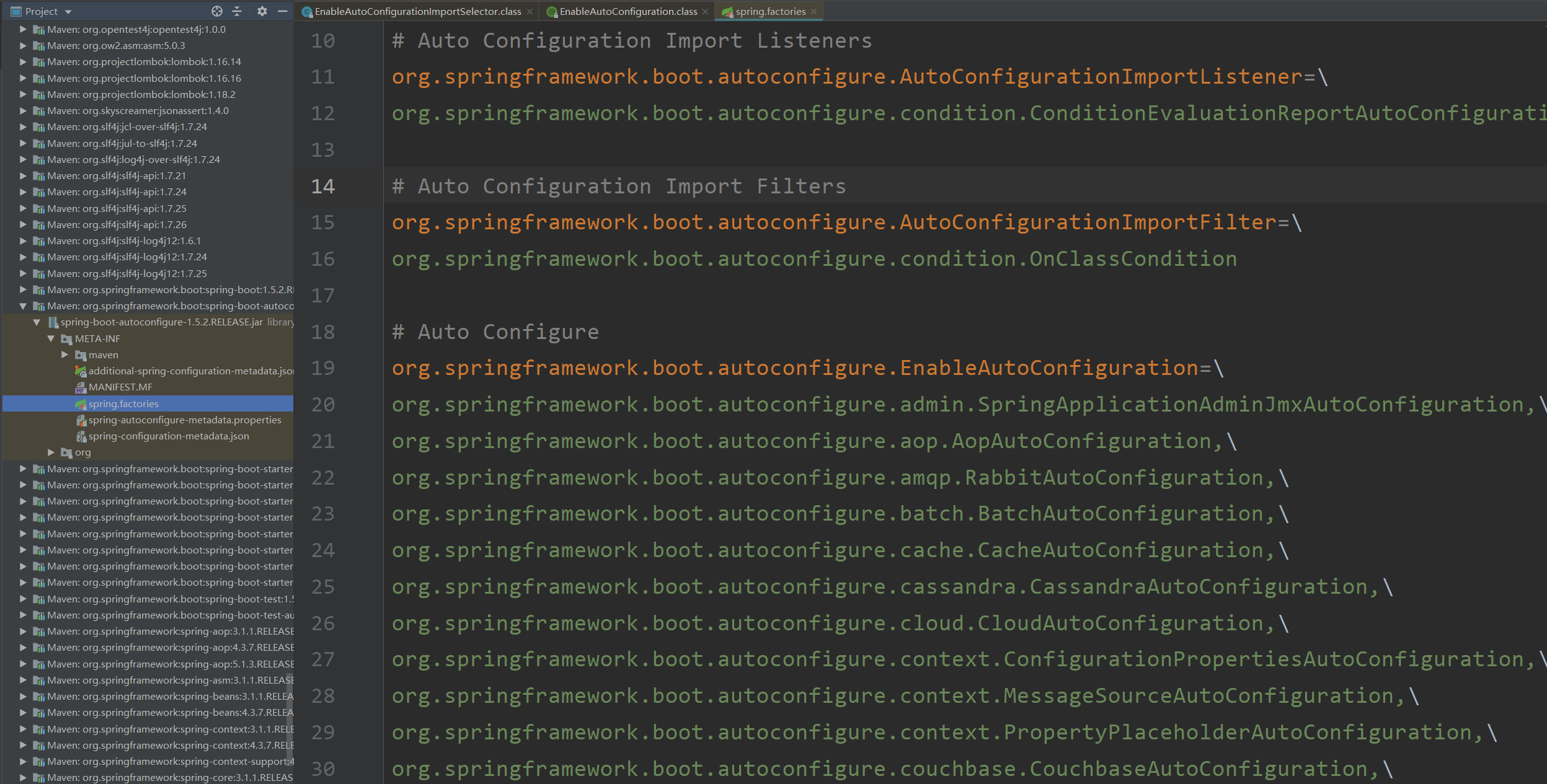Expand the org package folder

pos(51,452)
